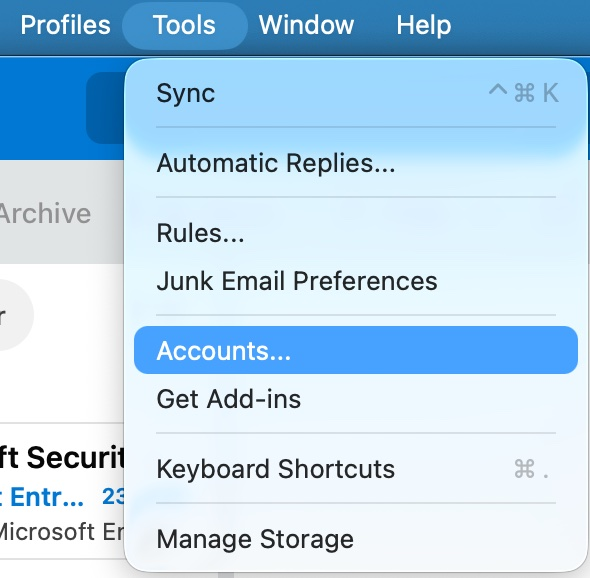Focus the dark blue search field
The image size is (590, 578).
[x=105, y=108]
